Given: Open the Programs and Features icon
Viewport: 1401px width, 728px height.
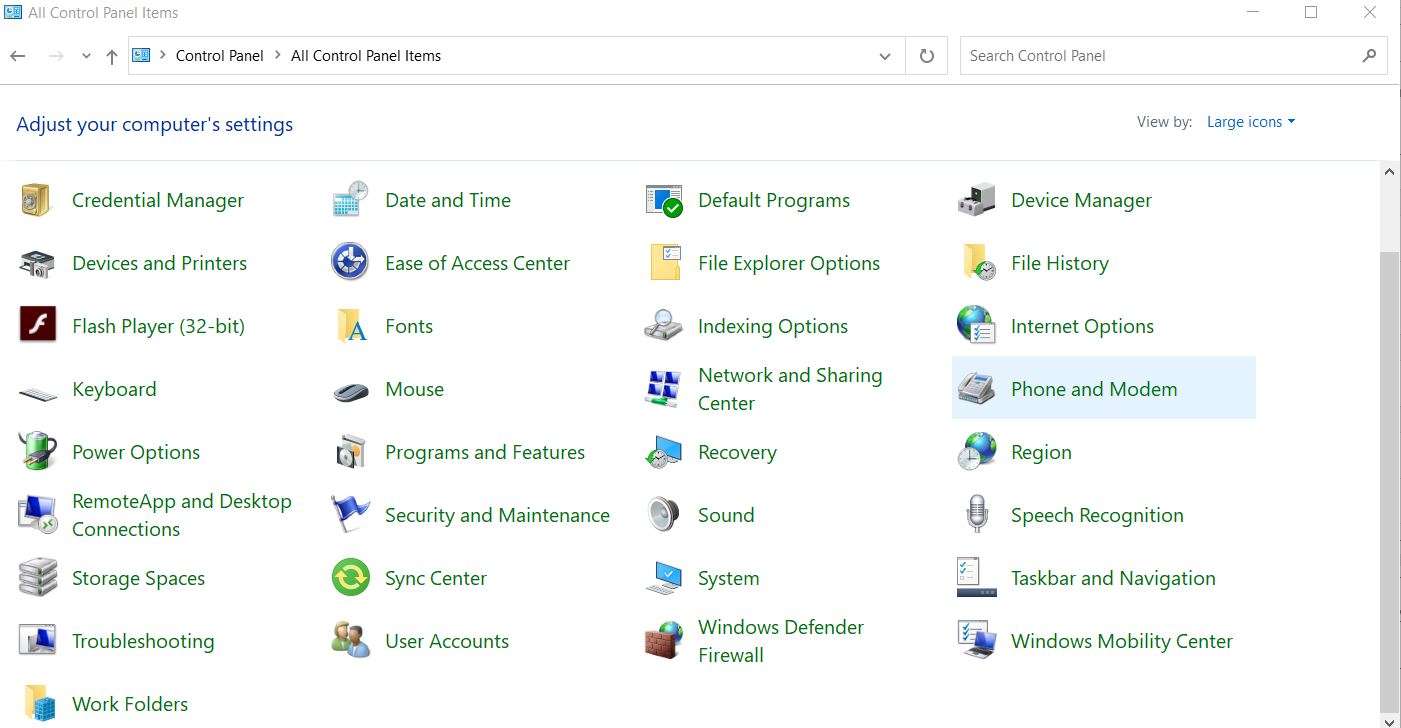Looking at the screenshot, I should [351, 452].
